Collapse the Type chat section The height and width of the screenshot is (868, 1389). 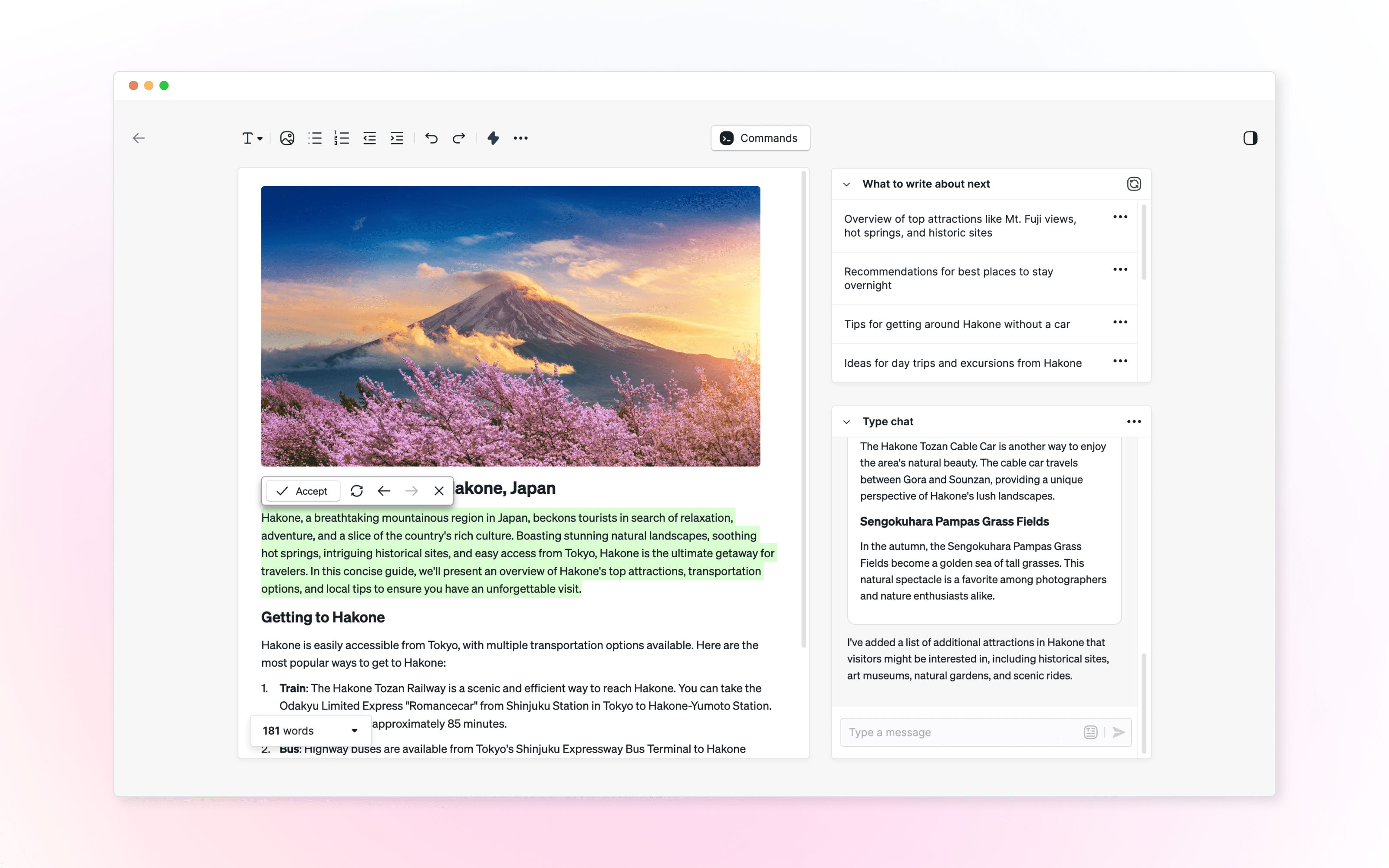pos(846,422)
